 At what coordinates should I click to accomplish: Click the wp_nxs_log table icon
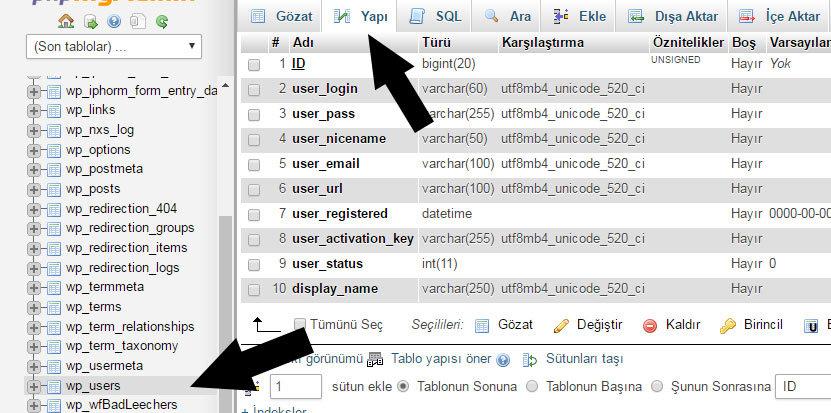tap(54, 130)
